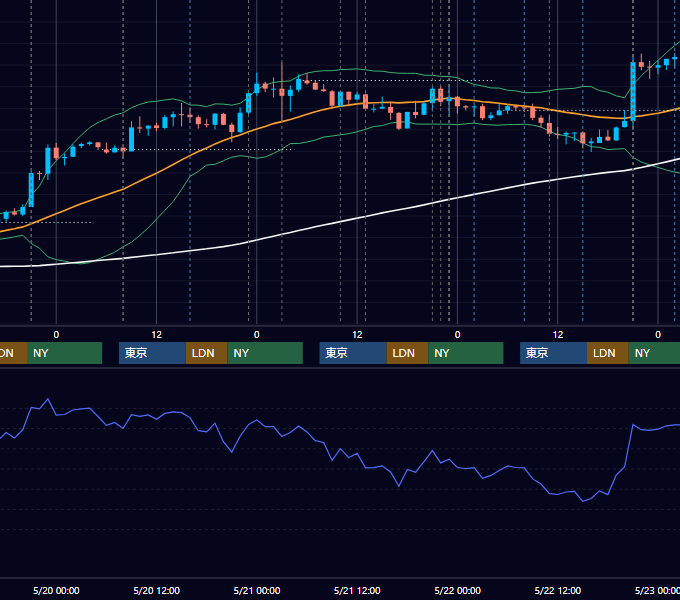Click the 5/20 12:00 date label
The height and width of the screenshot is (600, 680).
pos(157,590)
